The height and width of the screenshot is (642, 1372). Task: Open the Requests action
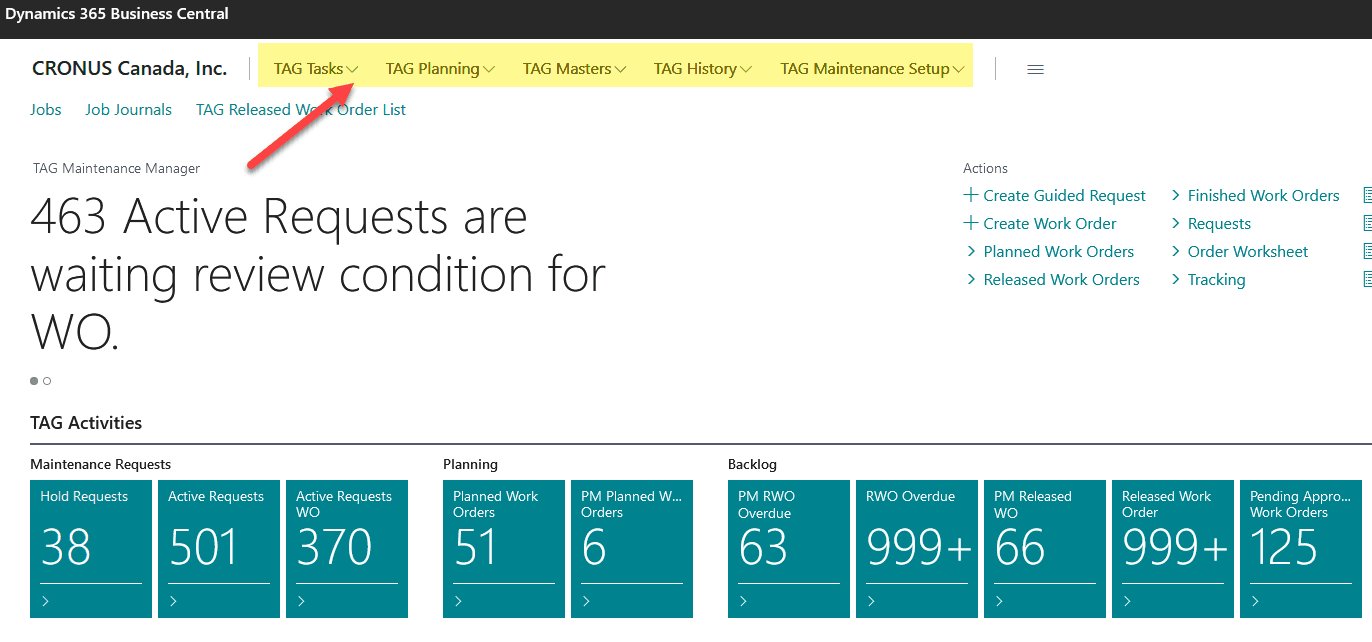pos(1219,223)
